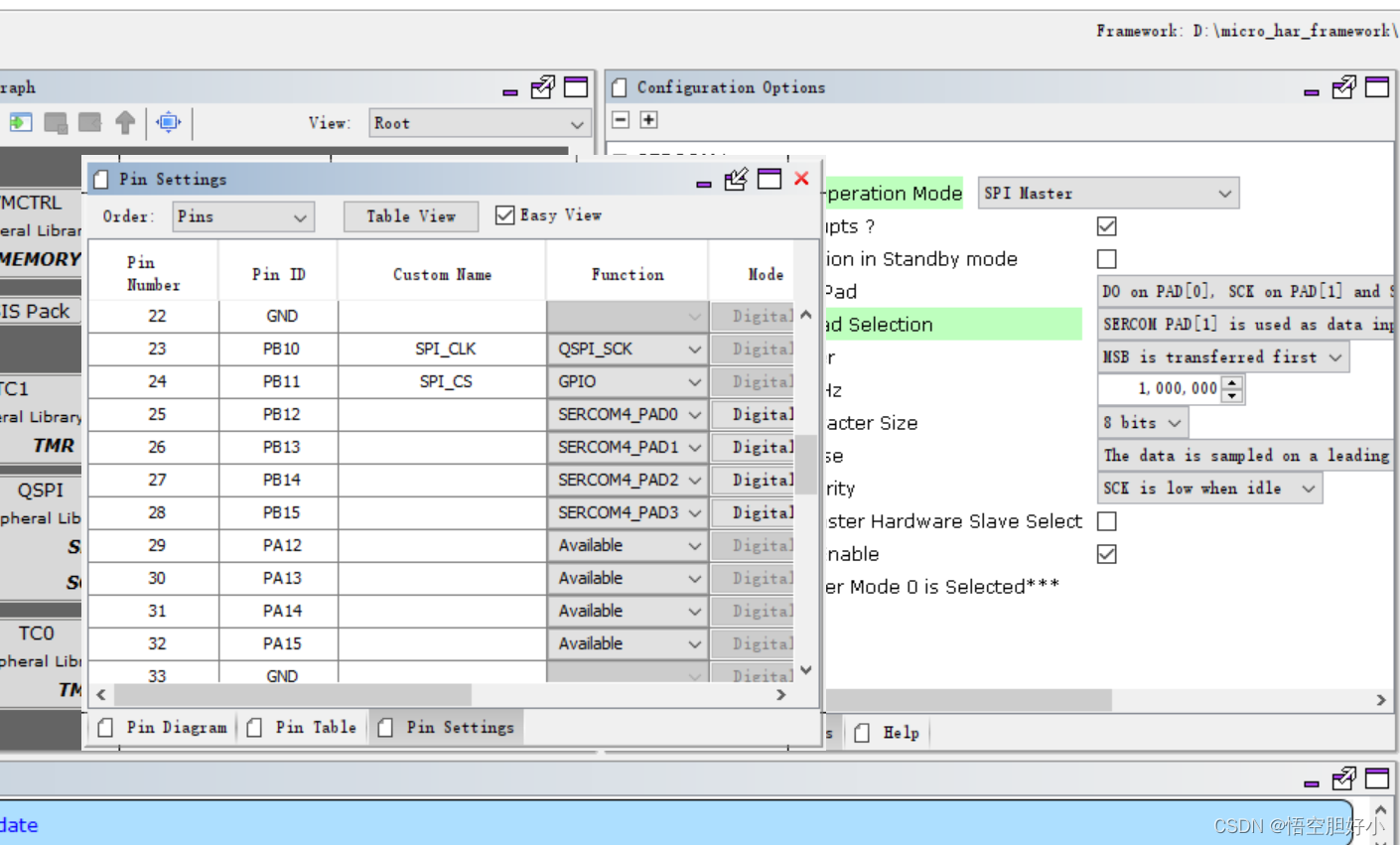Open the MSB is transferred first dropdown
This screenshot has height=845, width=1400.
point(1223,357)
